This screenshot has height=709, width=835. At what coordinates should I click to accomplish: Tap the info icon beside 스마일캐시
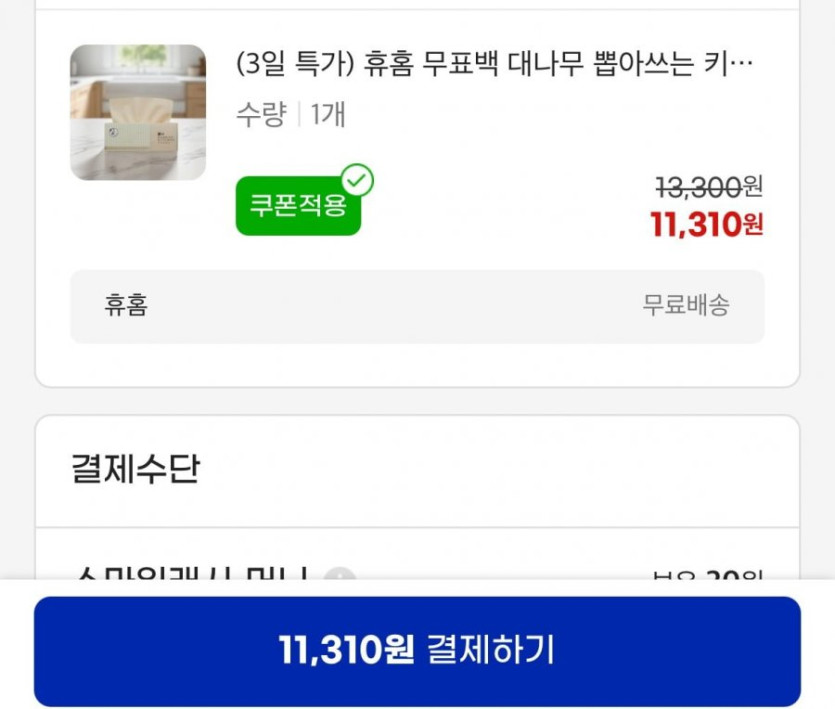(340, 574)
